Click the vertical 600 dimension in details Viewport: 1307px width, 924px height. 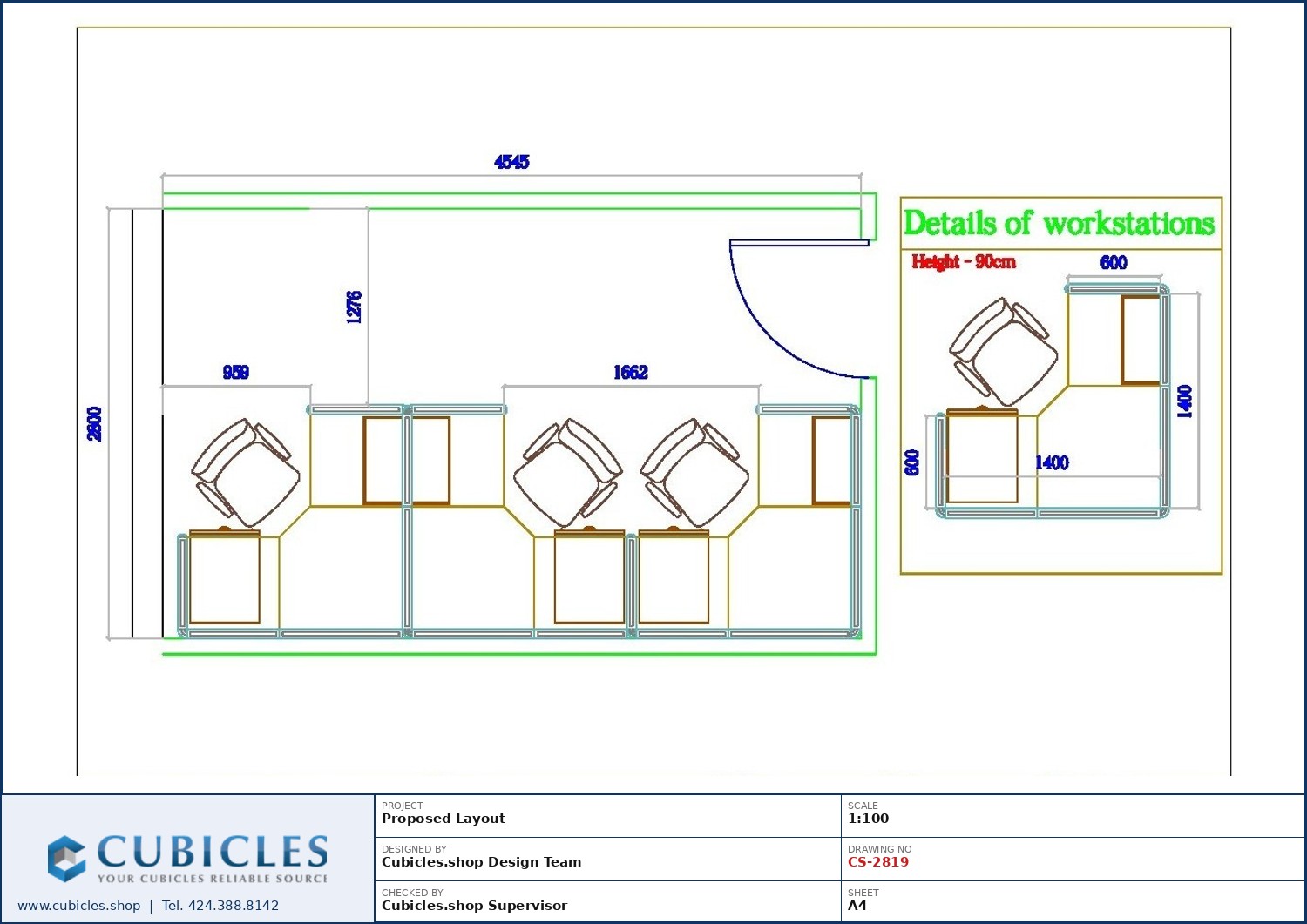point(911,462)
